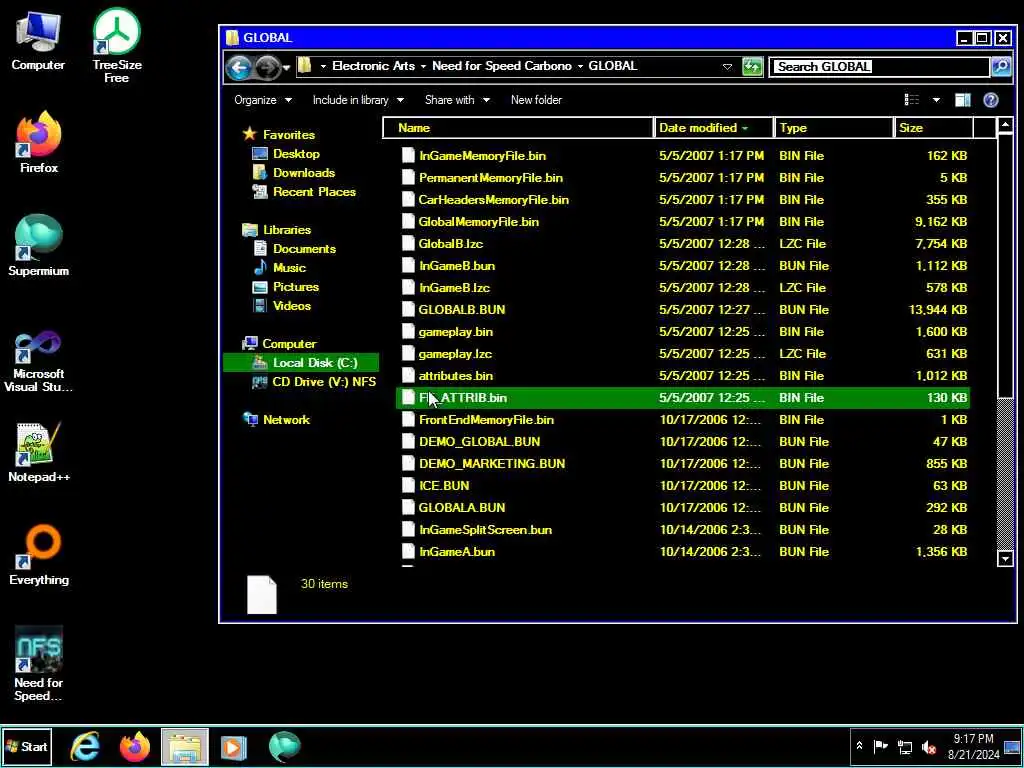Open recent pages dropdown near Forward
The width and height of the screenshot is (1024, 768).
pyautogui.click(x=286, y=67)
